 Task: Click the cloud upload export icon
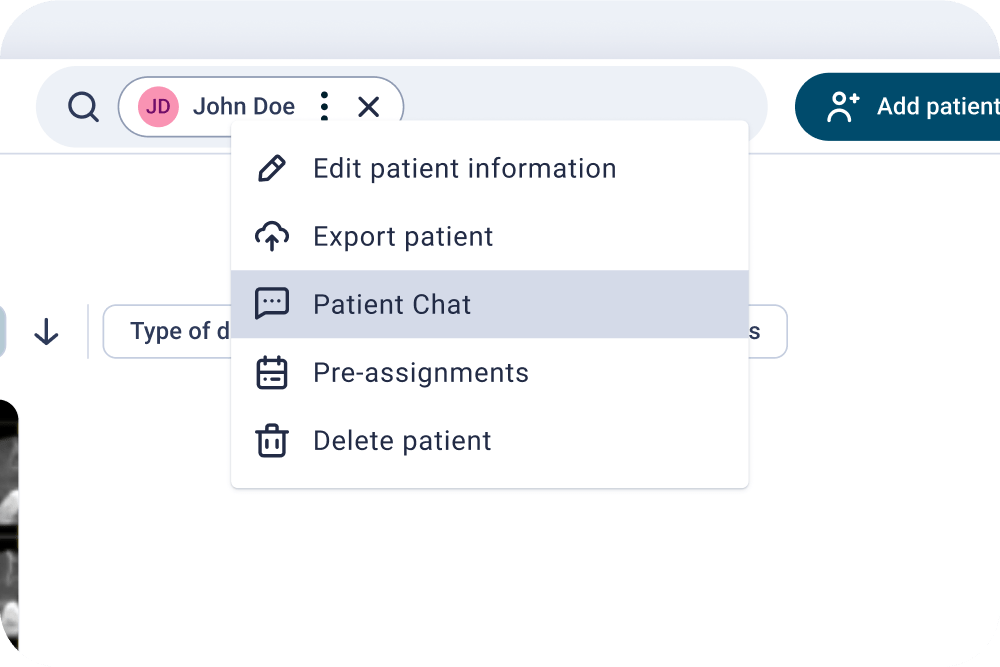coord(272,237)
